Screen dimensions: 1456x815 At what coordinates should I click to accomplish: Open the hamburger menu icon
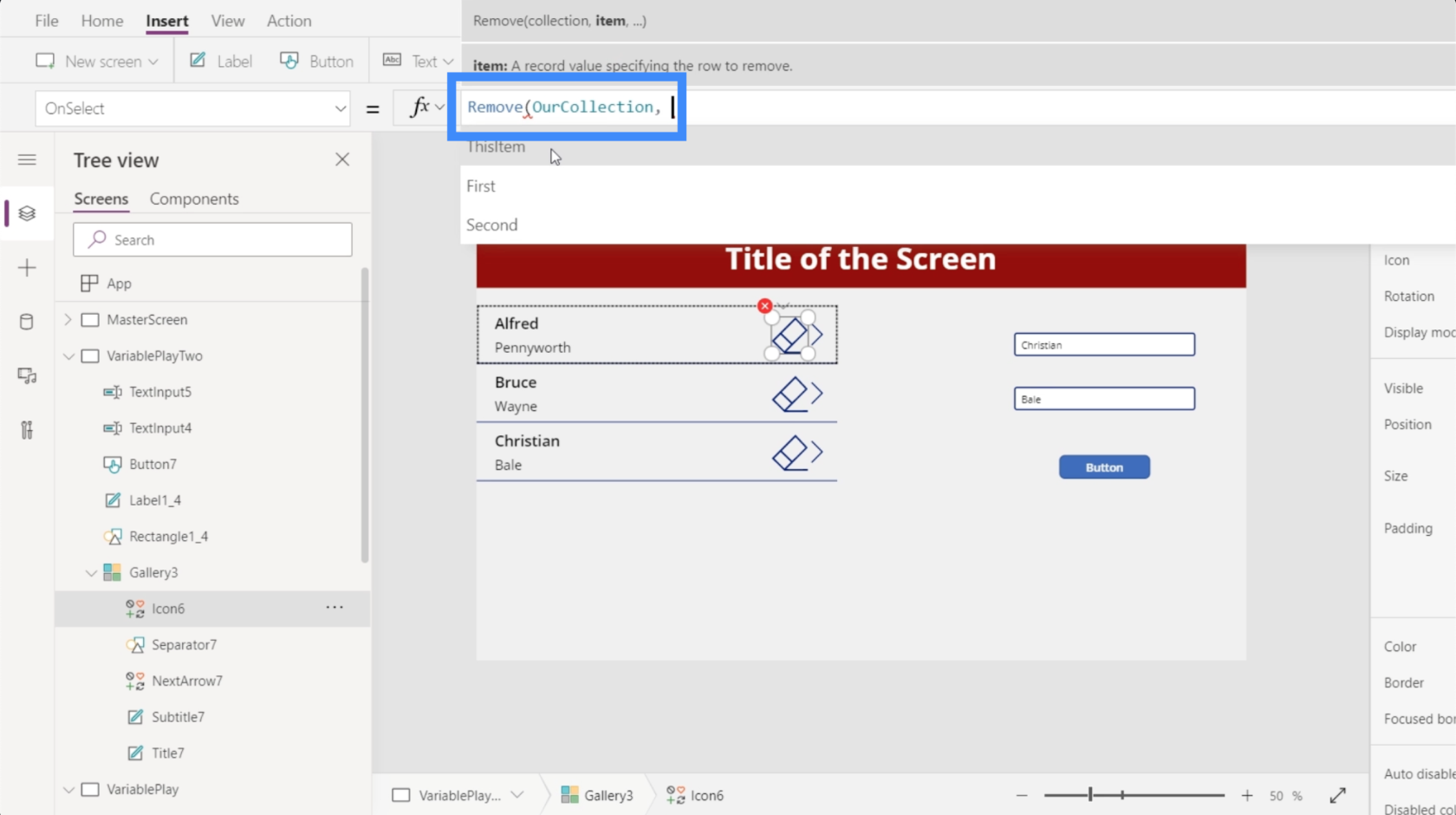(27, 160)
